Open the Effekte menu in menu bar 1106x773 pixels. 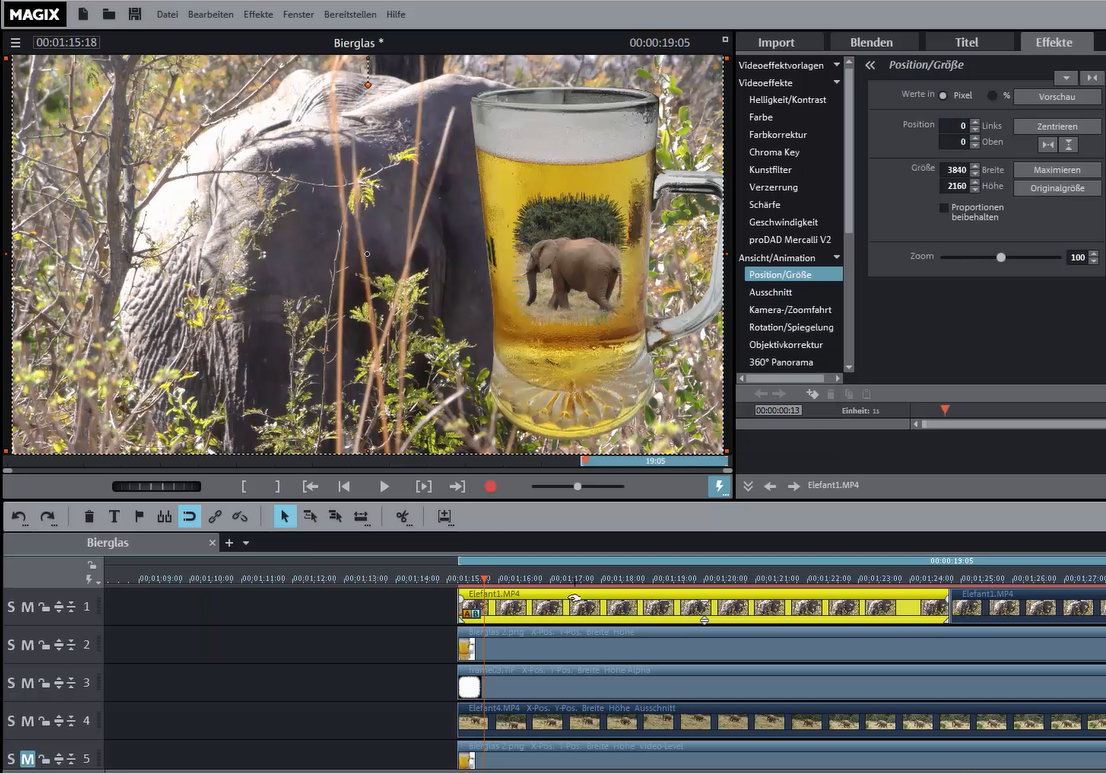258,15
